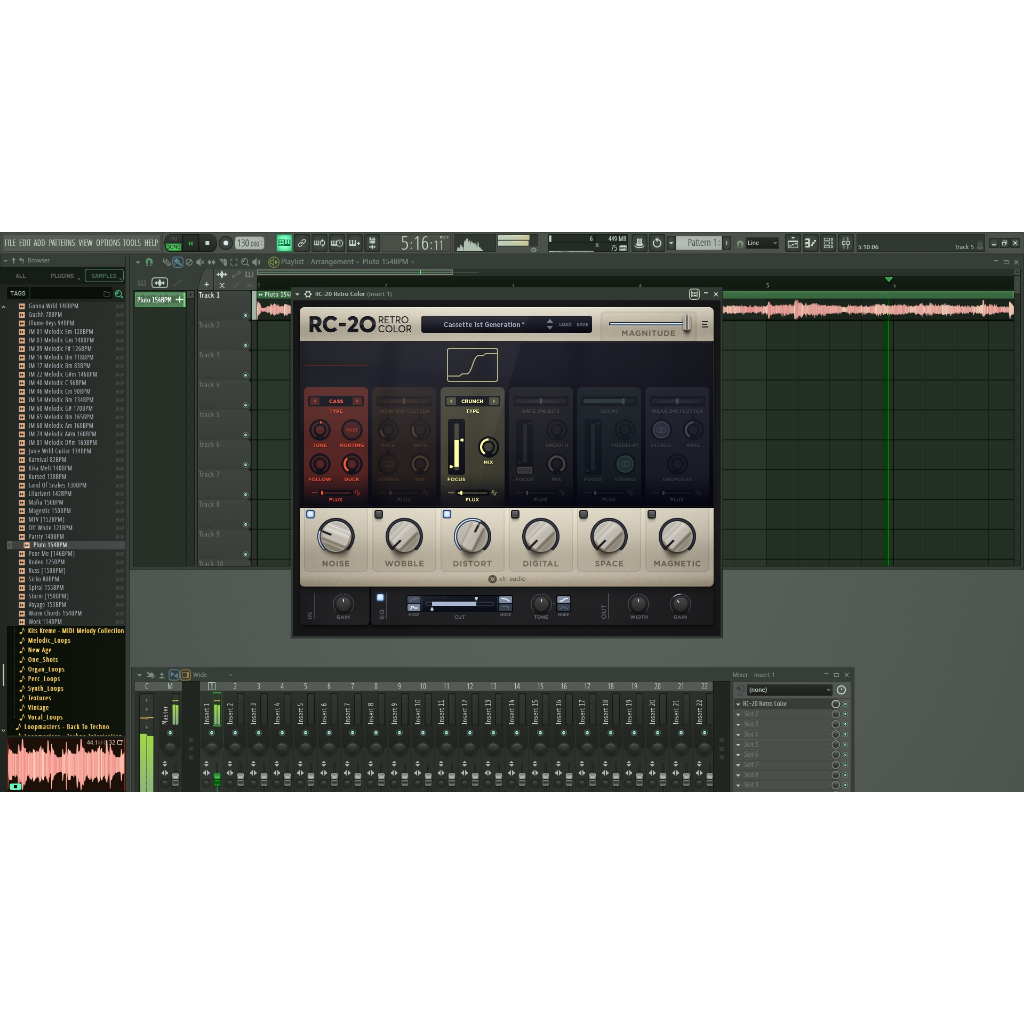This screenshot has width=1024, height=1024.
Task: Pause playback in the transport panel
Action: click(x=191, y=243)
